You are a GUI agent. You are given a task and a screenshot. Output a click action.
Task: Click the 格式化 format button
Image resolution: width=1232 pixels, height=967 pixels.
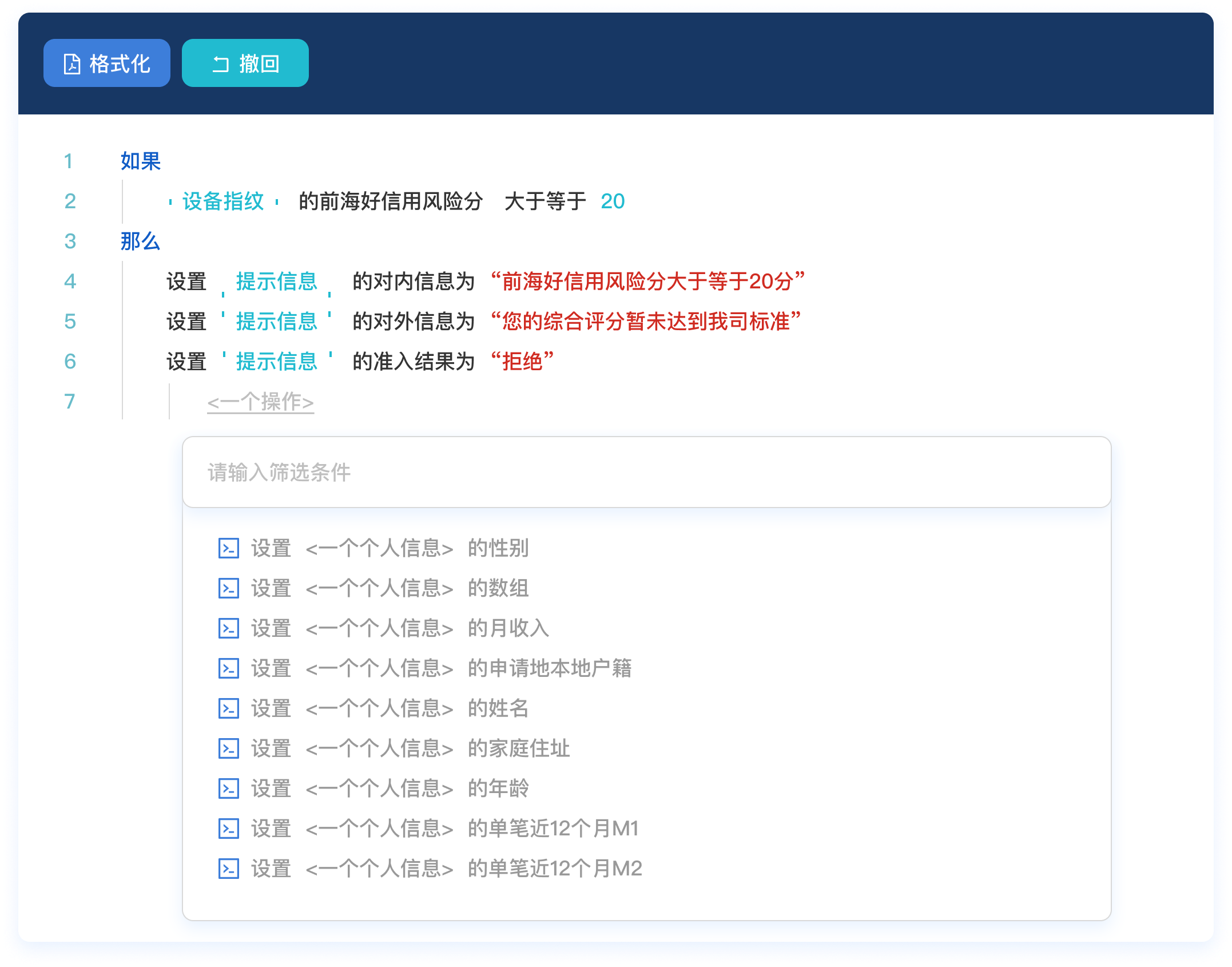107,63
